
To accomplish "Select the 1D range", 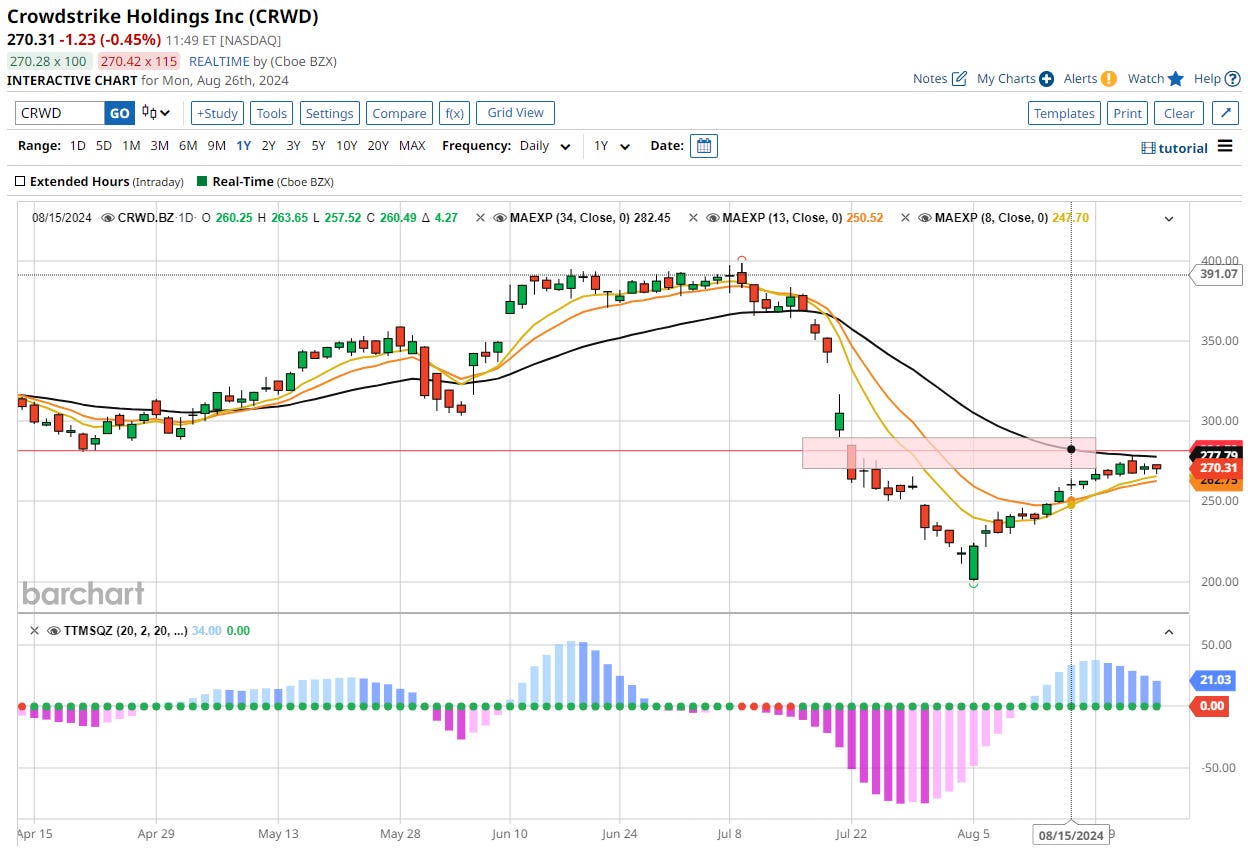I will pyautogui.click(x=77, y=146).
